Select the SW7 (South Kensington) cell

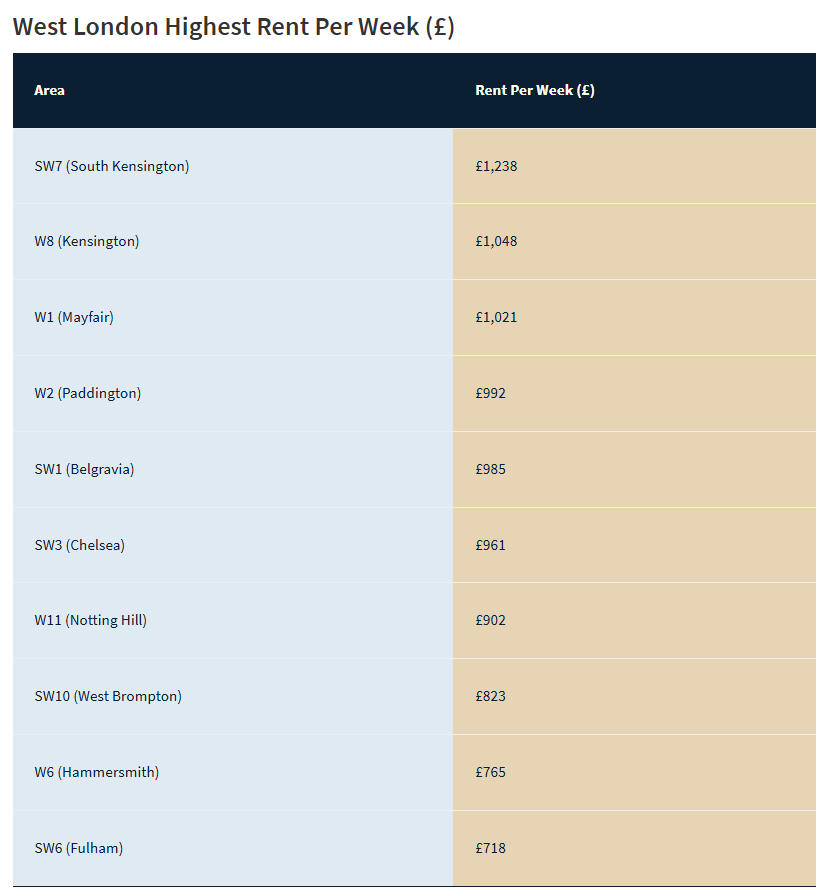233,166
